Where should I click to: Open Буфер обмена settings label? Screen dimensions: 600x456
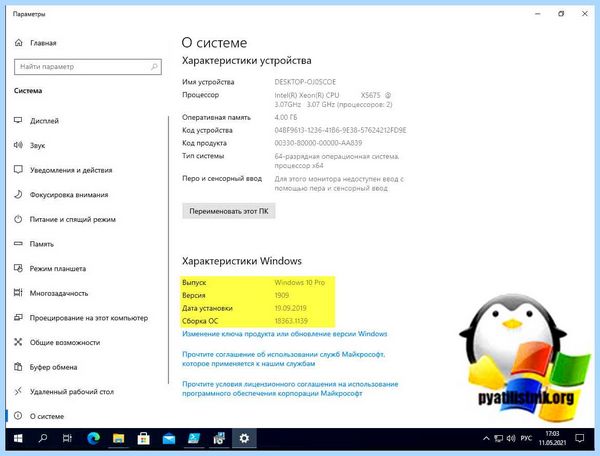tap(54, 367)
